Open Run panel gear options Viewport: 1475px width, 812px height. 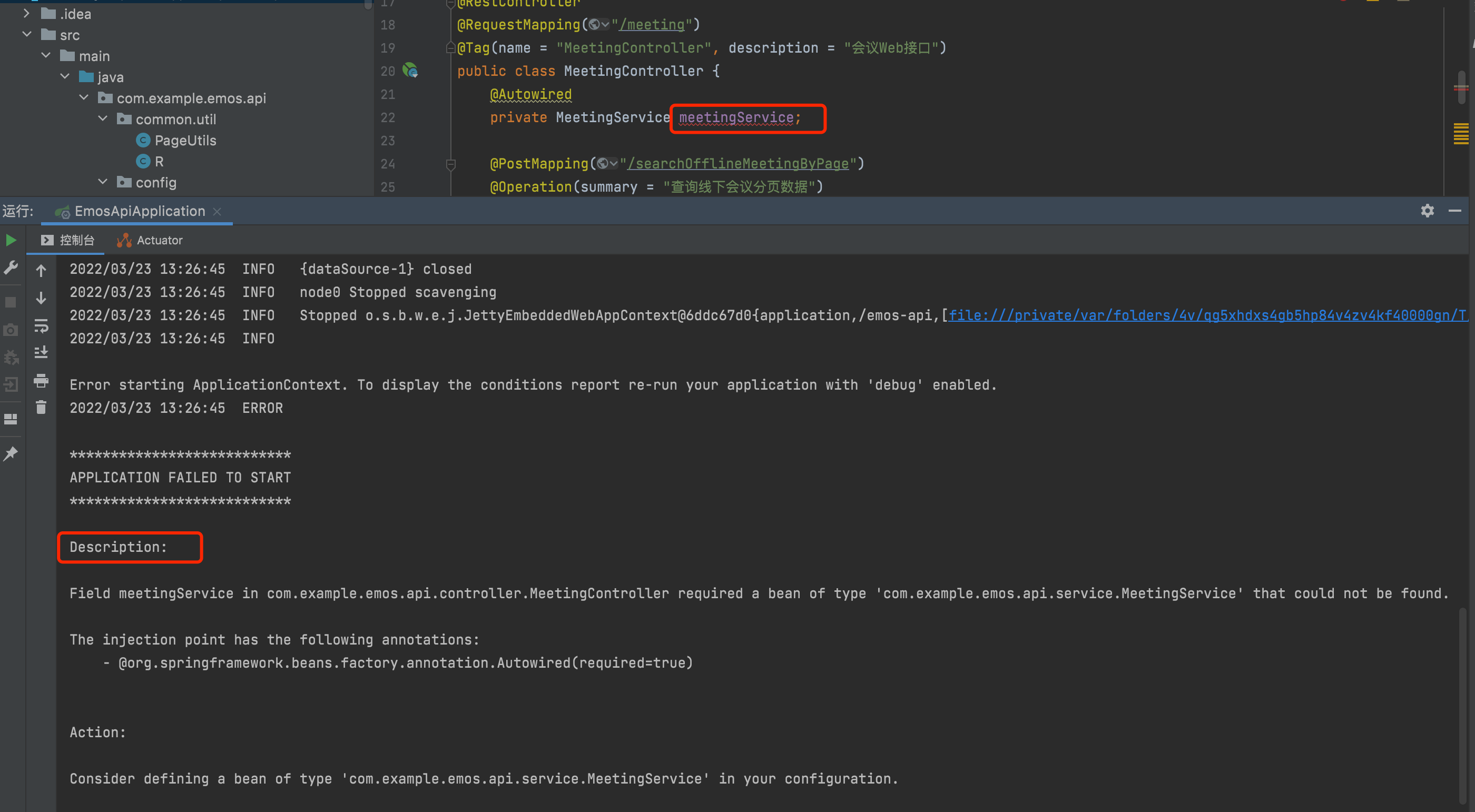pos(1427,211)
